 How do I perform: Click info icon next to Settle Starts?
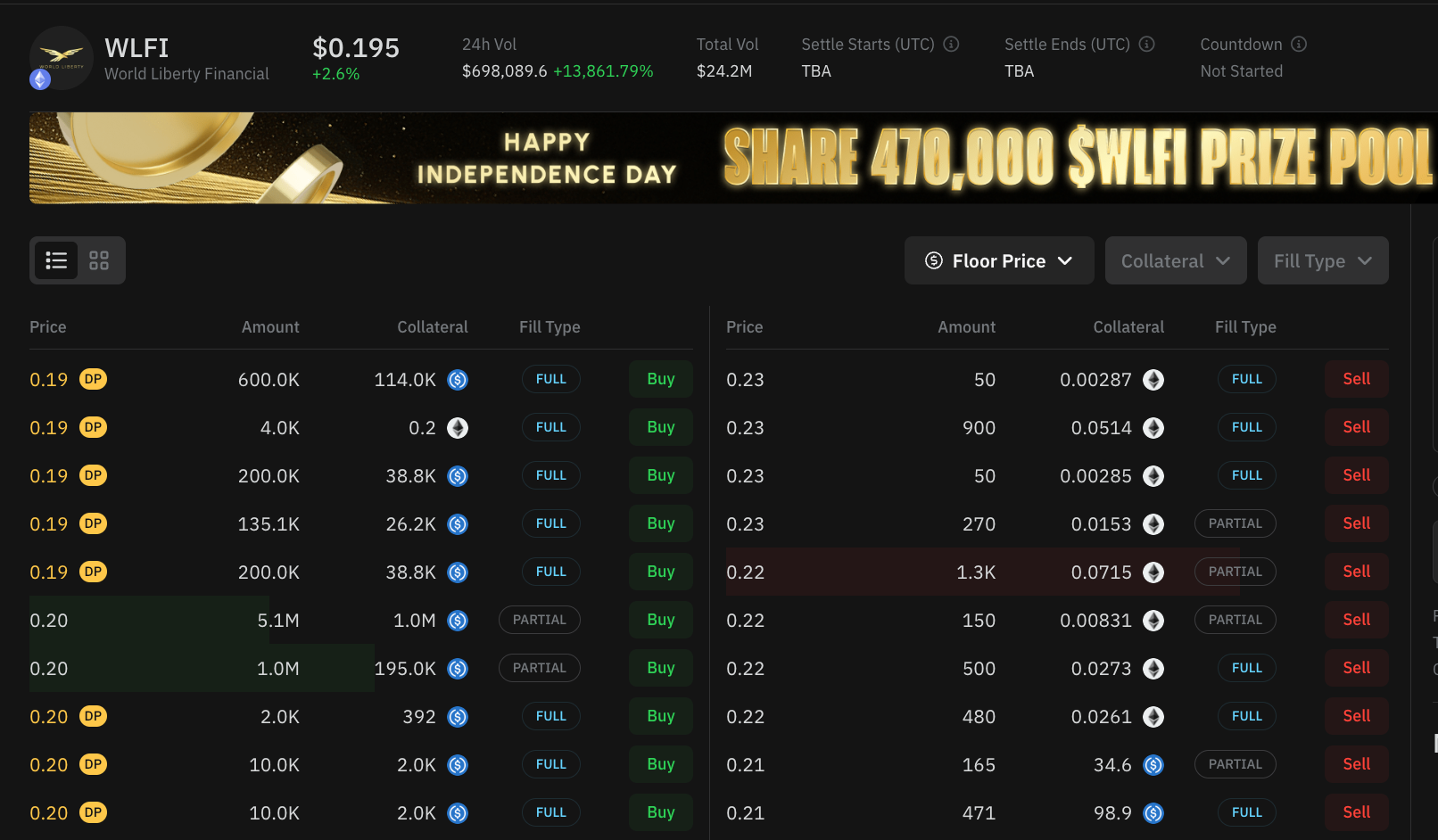[952, 44]
